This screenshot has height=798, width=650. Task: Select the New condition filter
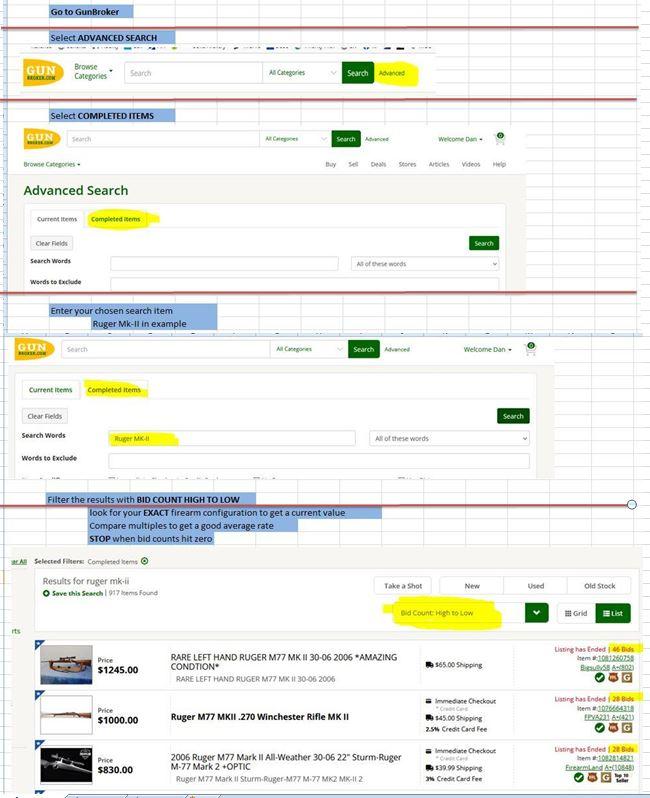(x=472, y=586)
